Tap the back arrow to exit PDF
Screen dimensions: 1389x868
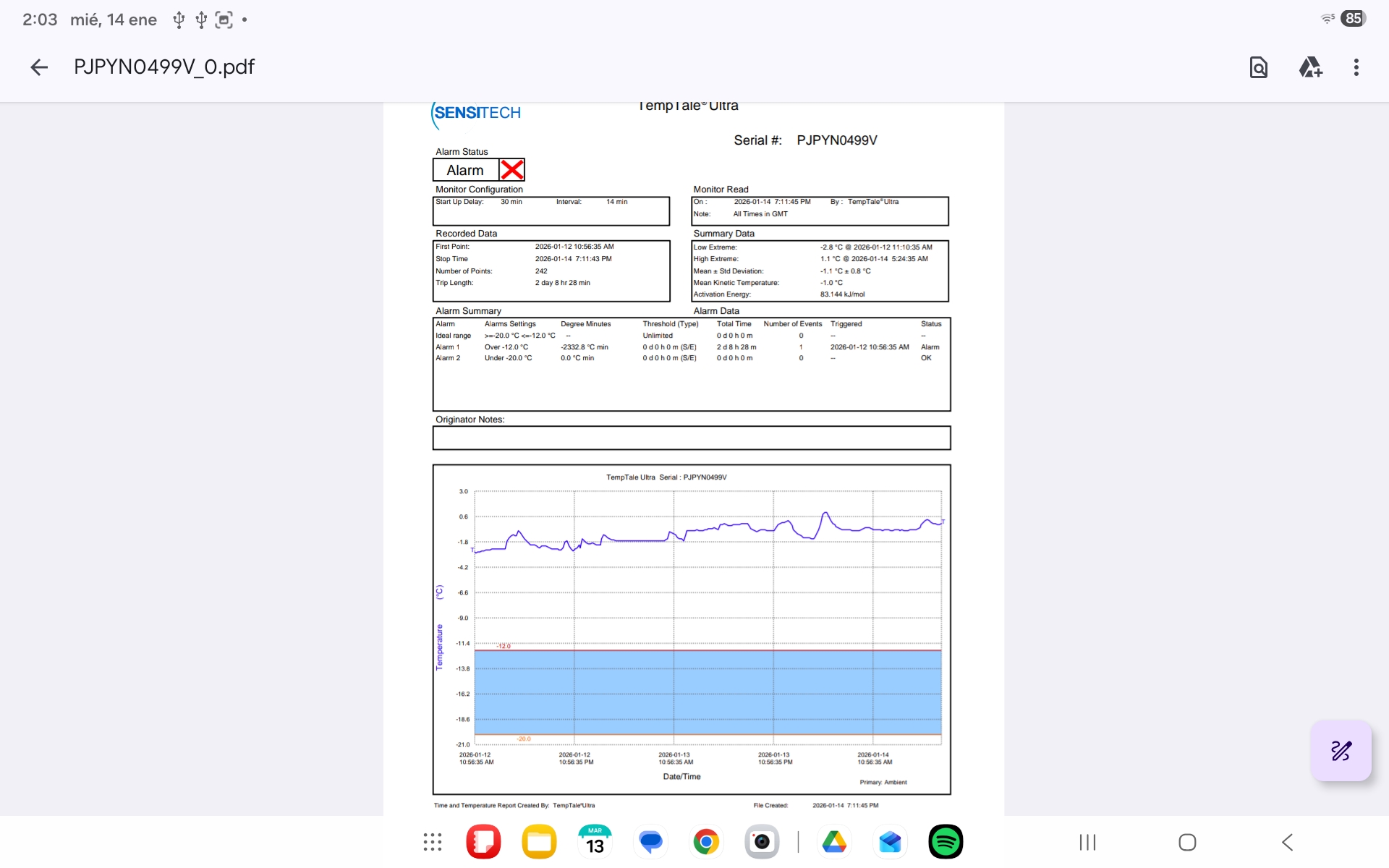pyautogui.click(x=39, y=67)
